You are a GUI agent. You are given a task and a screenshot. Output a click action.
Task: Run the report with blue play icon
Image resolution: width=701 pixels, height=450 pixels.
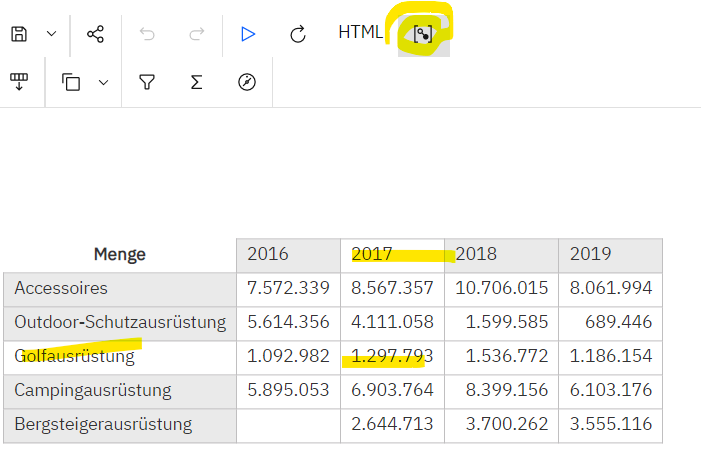click(x=248, y=34)
